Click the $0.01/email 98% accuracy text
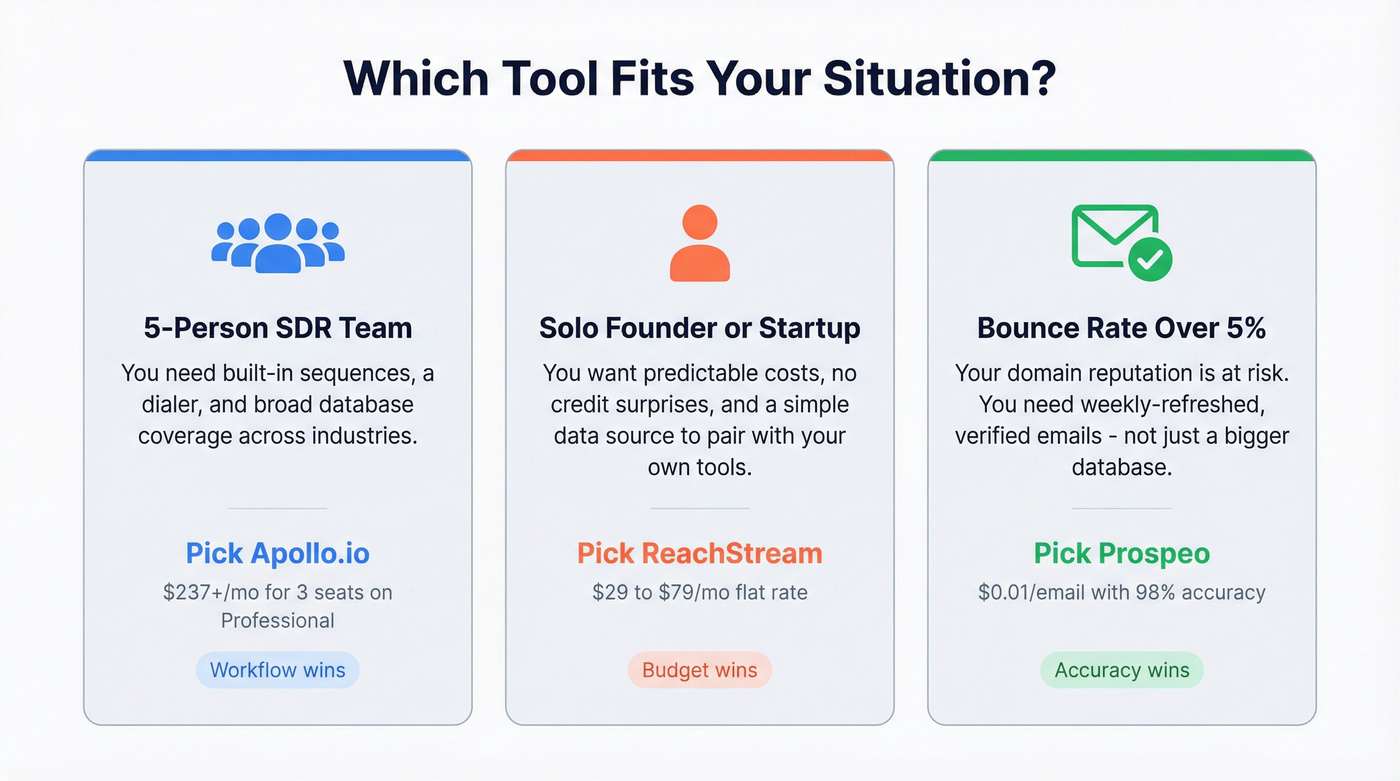Viewport: 1400px width, 781px height. (x=1122, y=592)
